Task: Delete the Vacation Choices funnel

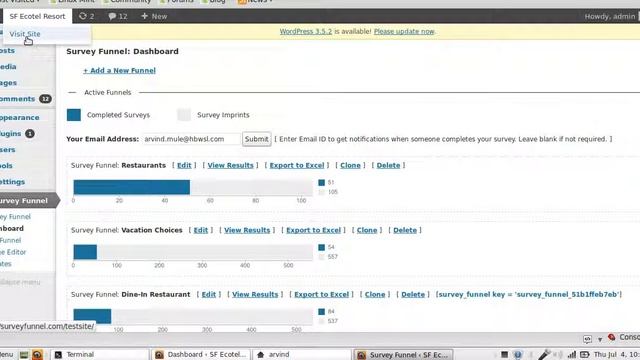Action: tap(405, 230)
